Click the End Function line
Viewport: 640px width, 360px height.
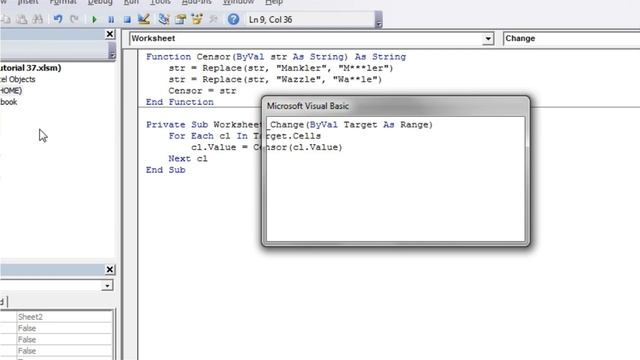click(x=180, y=102)
